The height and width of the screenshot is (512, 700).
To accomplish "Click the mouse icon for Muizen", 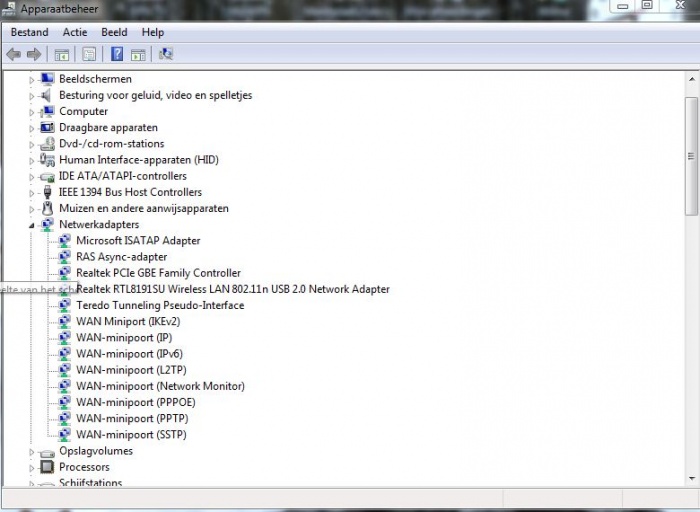I will click(47, 208).
